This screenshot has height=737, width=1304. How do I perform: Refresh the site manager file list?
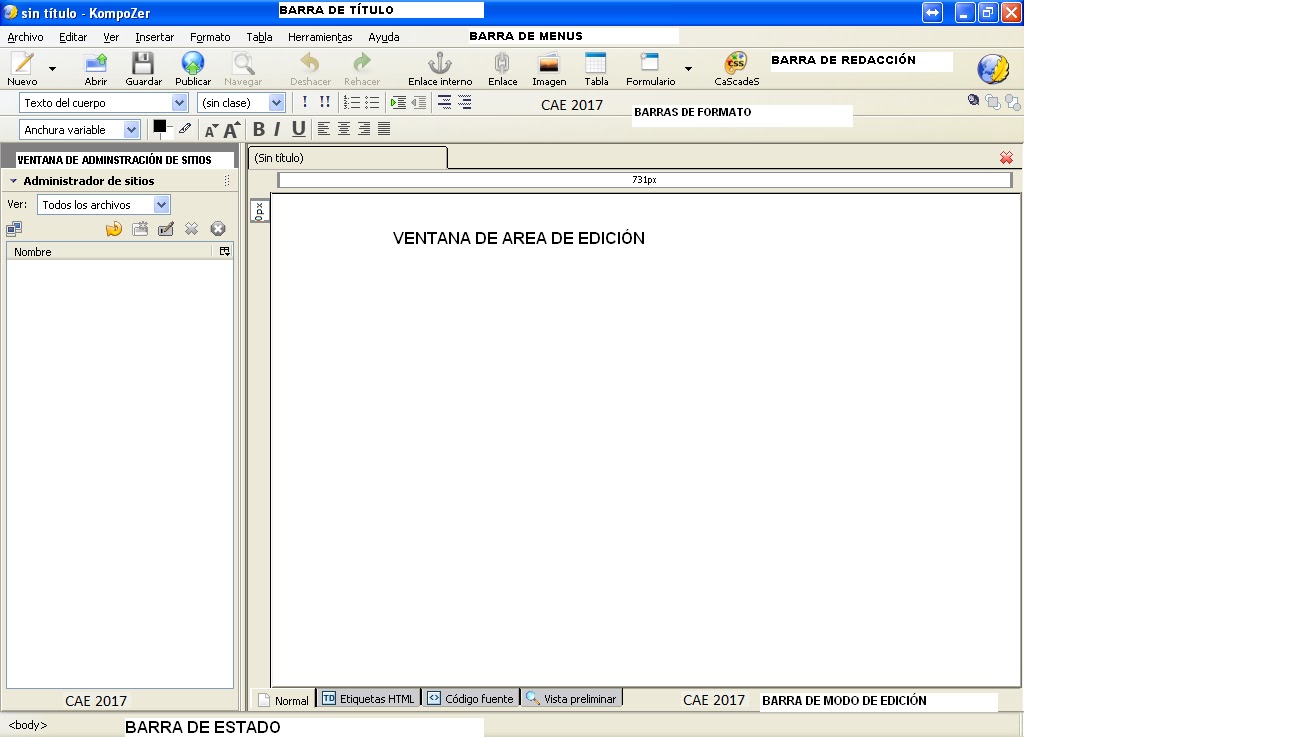pyautogui.click(x=114, y=229)
